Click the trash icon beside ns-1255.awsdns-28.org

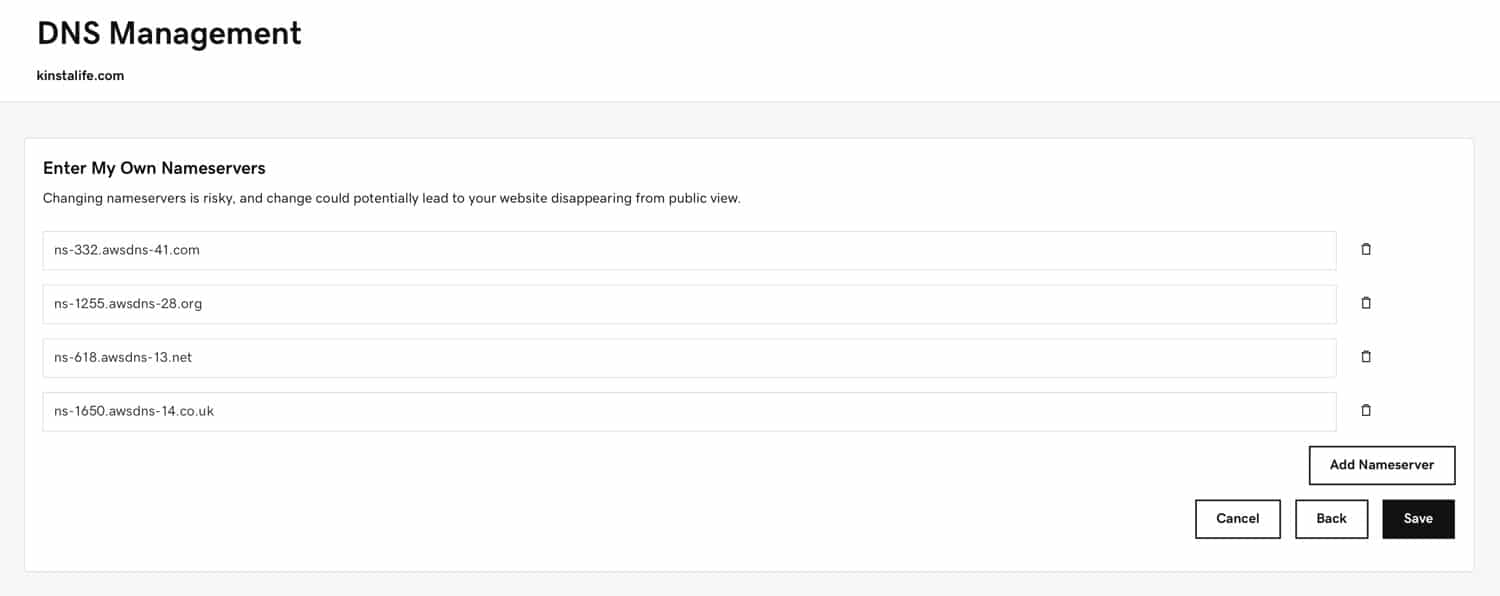point(1366,303)
